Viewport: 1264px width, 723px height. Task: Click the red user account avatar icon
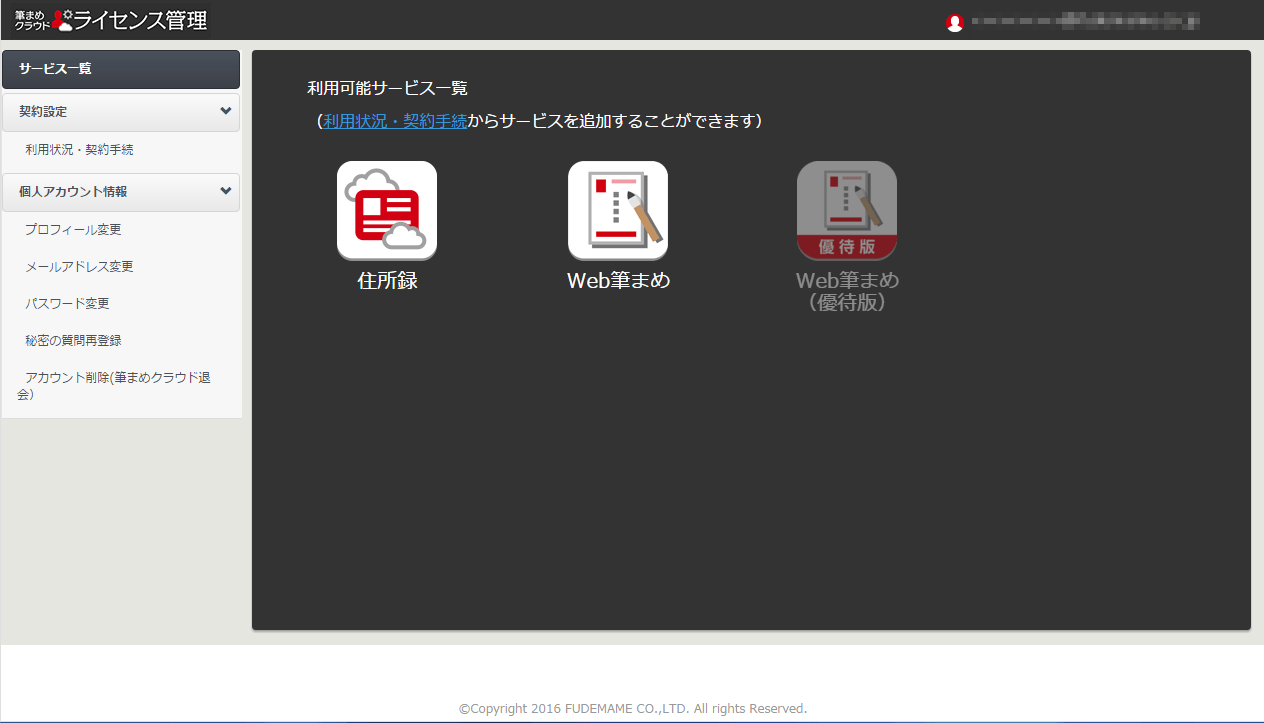pyautogui.click(x=955, y=22)
